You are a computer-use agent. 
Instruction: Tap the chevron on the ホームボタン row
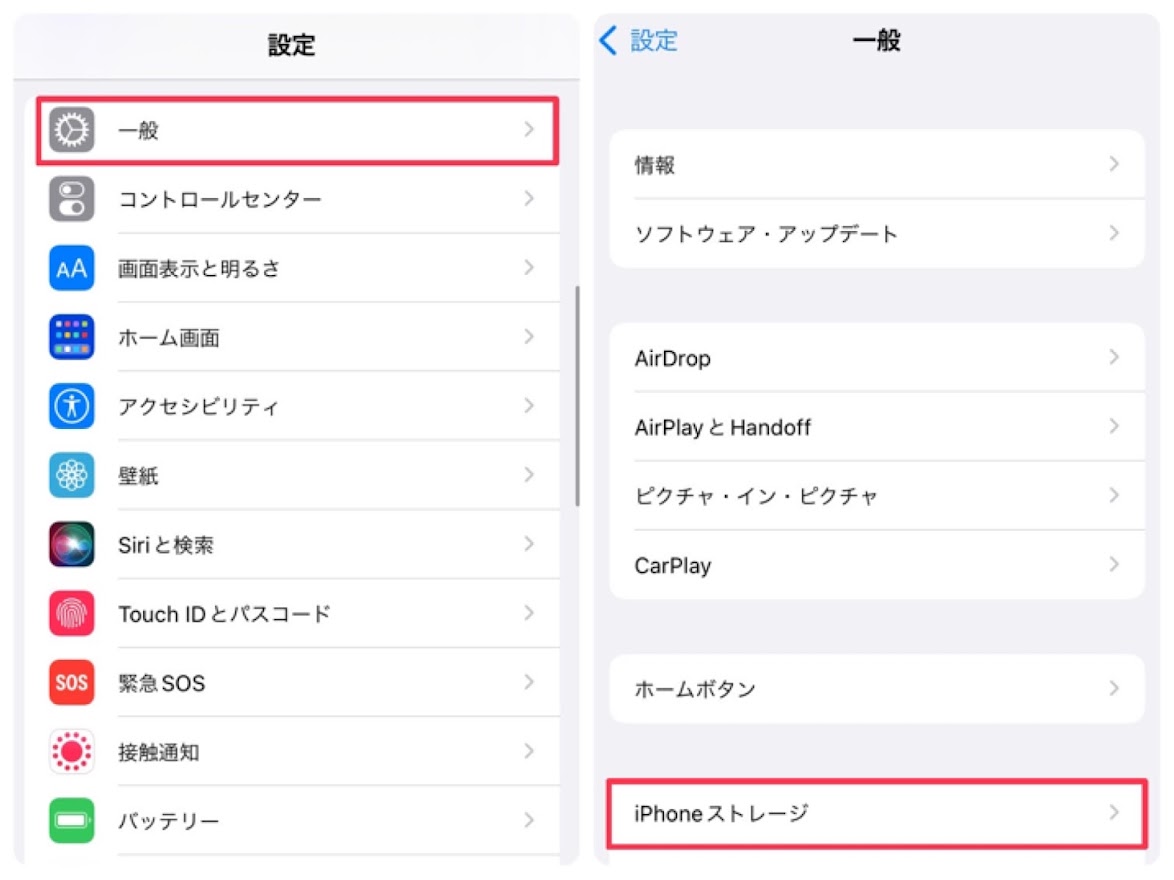[x=1114, y=688]
